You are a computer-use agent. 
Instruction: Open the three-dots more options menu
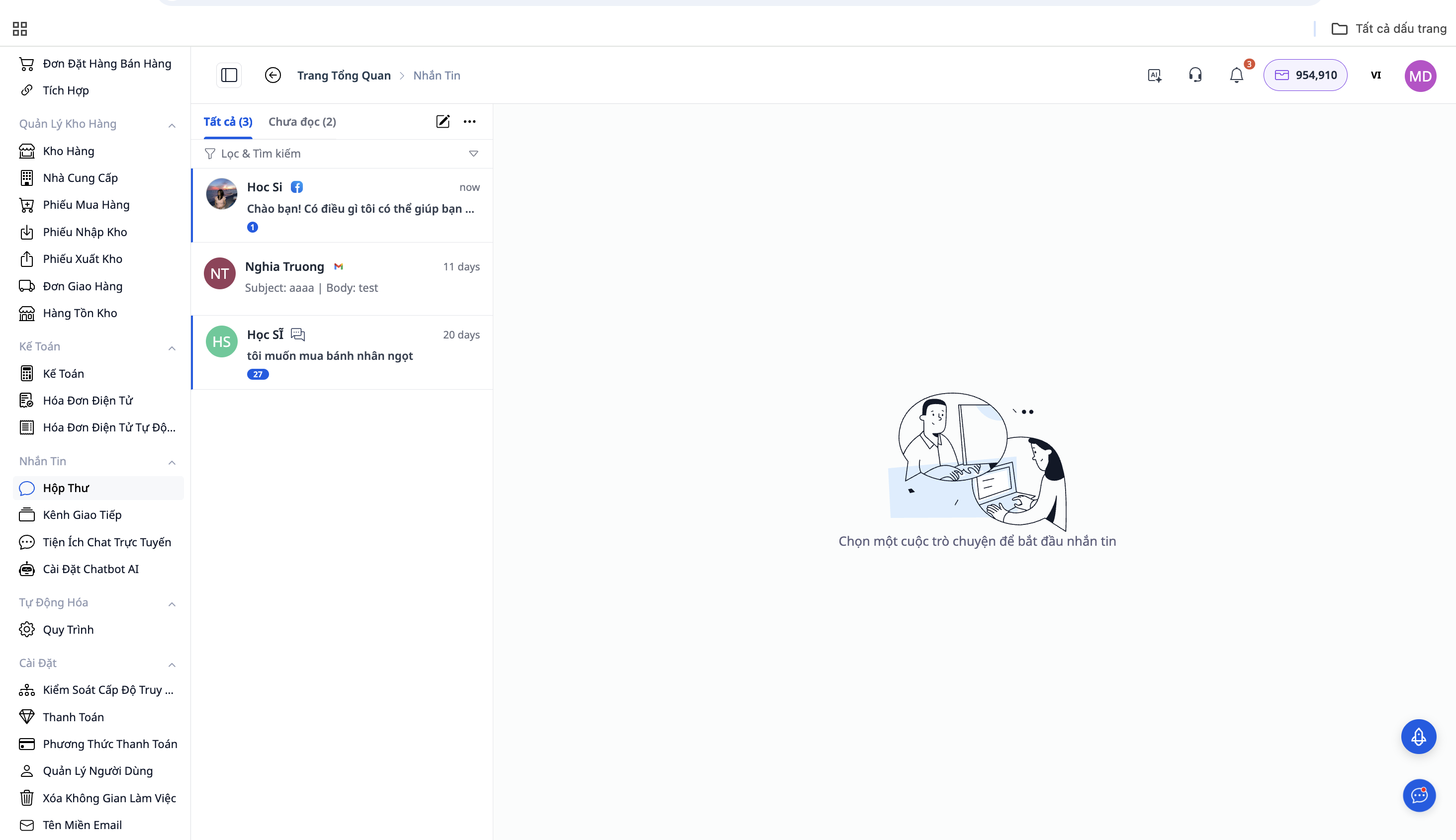click(470, 121)
